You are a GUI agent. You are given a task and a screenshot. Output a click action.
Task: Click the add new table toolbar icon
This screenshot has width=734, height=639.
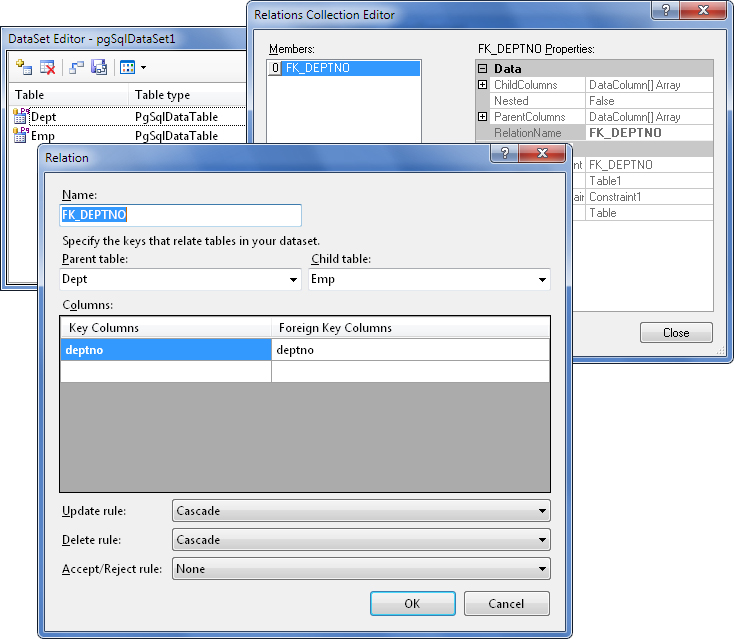(x=25, y=67)
